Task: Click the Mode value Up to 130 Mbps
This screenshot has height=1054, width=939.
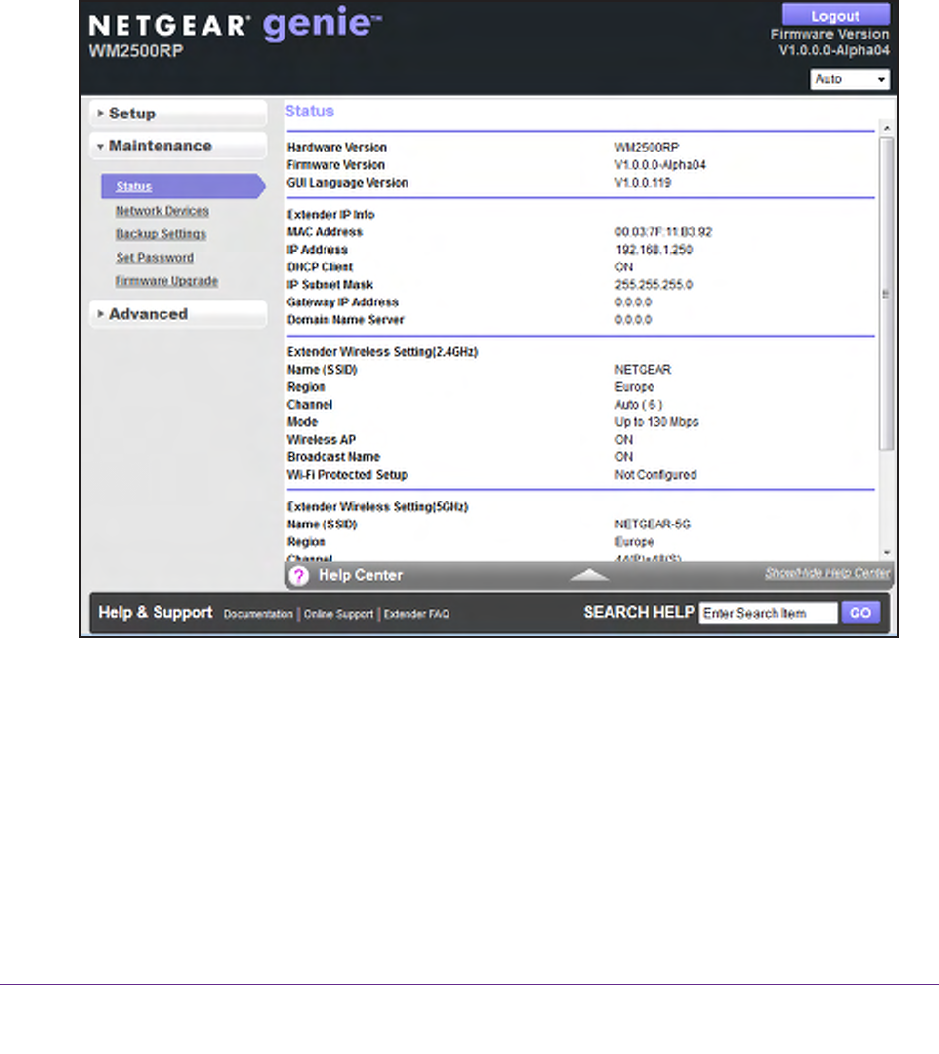Action: click(656, 422)
